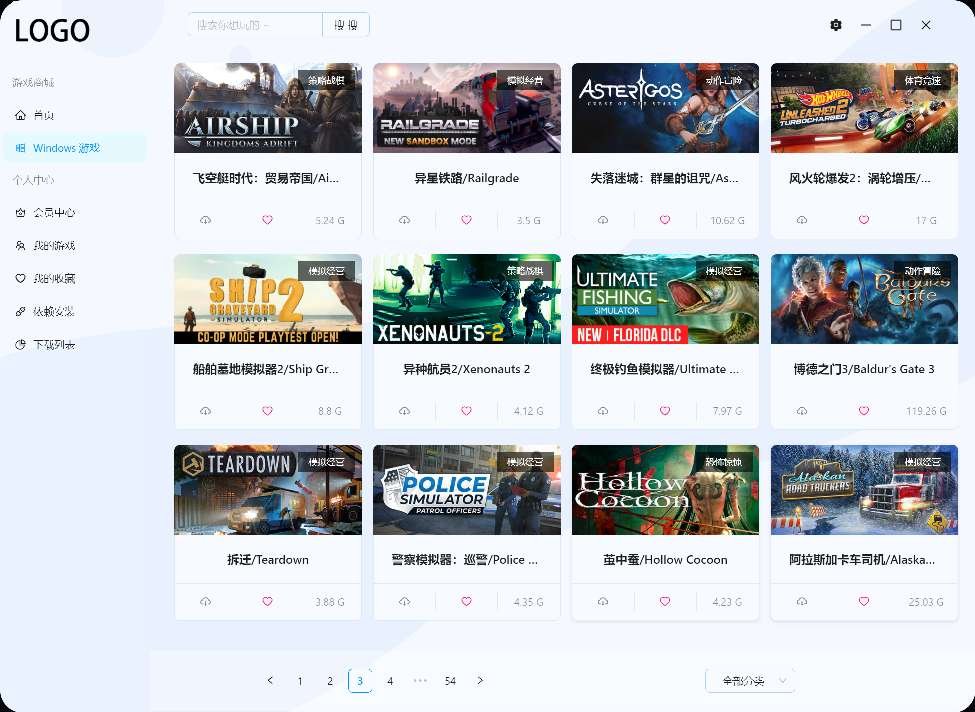
Task: Click the download icon on the Baldur's Gate 3 card
Action: [803, 411]
